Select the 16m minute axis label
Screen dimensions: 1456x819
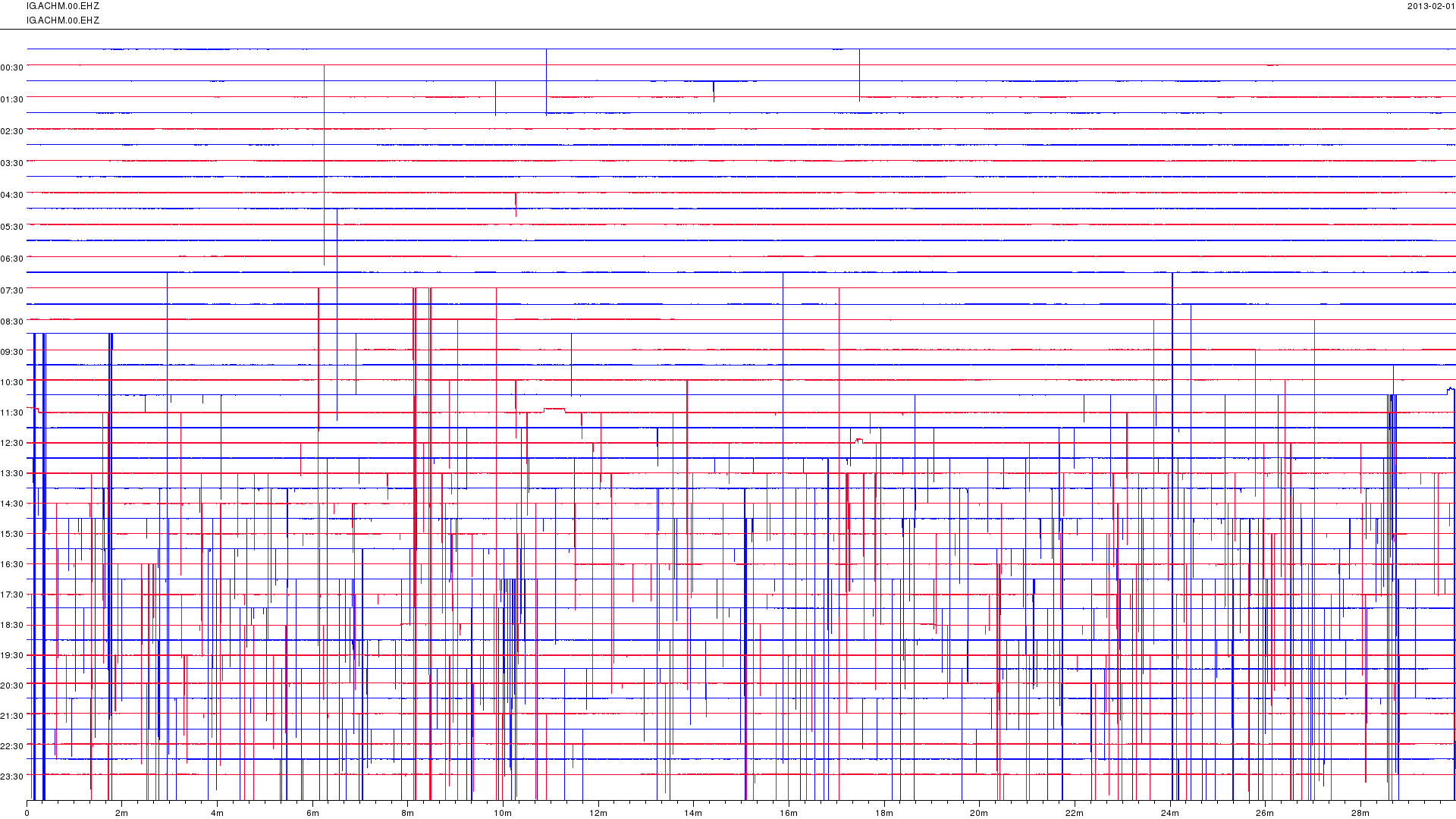point(789,814)
